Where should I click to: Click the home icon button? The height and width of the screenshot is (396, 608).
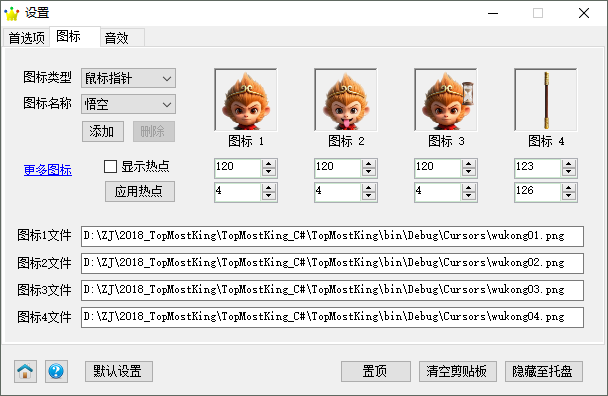pyautogui.click(x=26, y=371)
